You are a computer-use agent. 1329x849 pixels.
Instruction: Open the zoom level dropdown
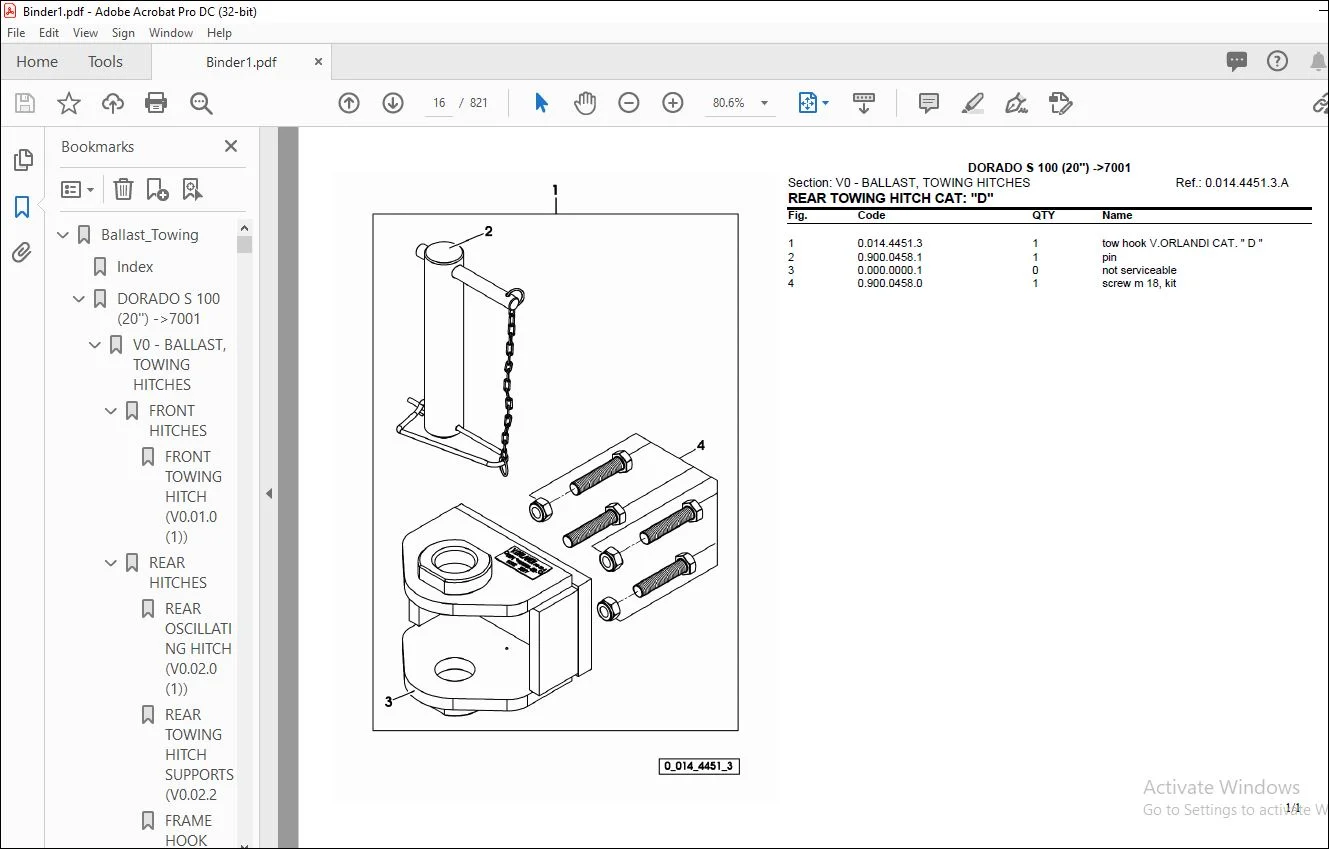(x=764, y=103)
